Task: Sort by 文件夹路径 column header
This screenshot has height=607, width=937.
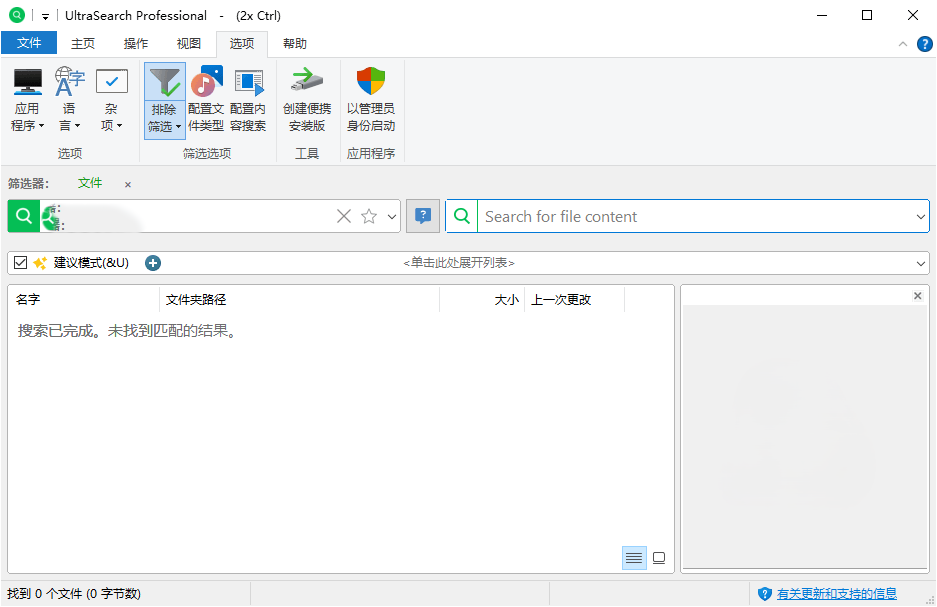Action: coord(299,299)
